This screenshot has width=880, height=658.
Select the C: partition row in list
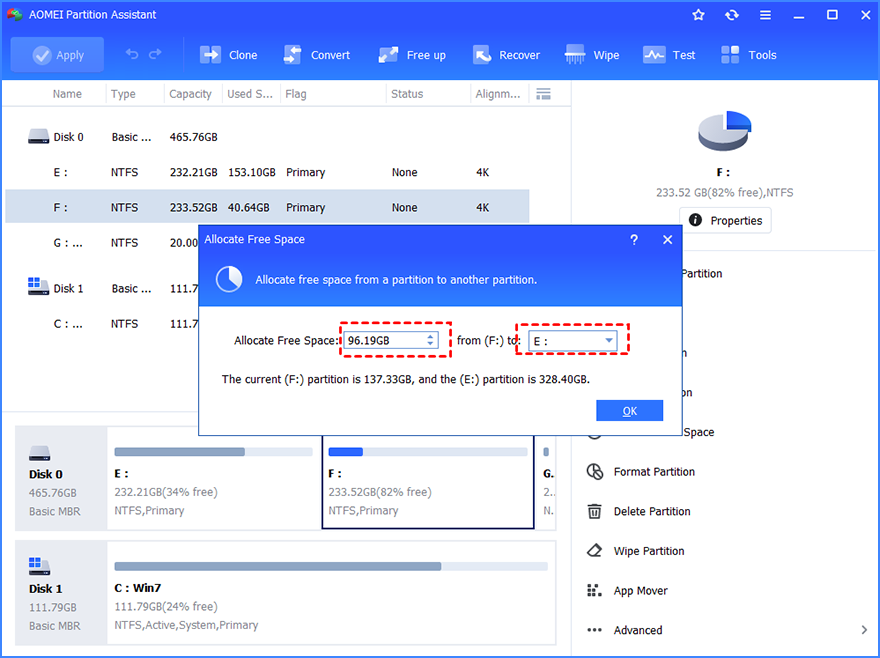click(102, 324)
